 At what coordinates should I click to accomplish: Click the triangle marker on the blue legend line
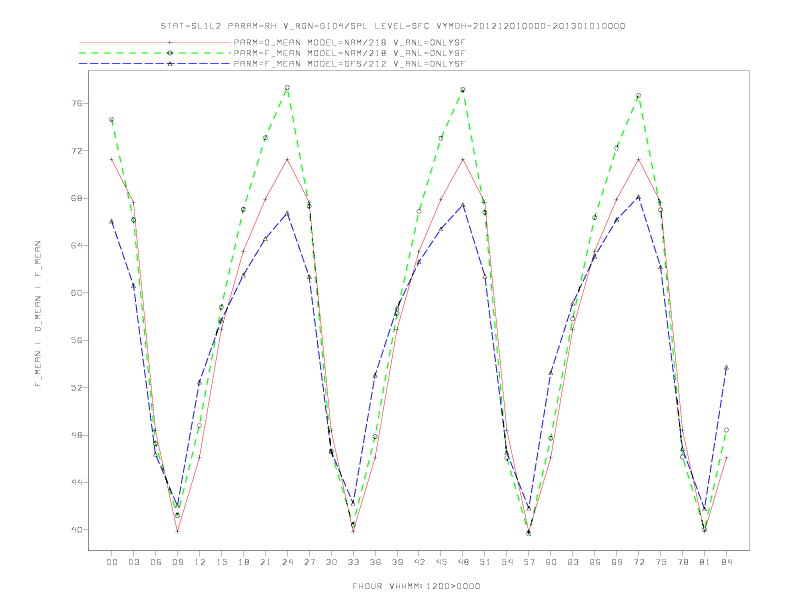click(170, 64)
